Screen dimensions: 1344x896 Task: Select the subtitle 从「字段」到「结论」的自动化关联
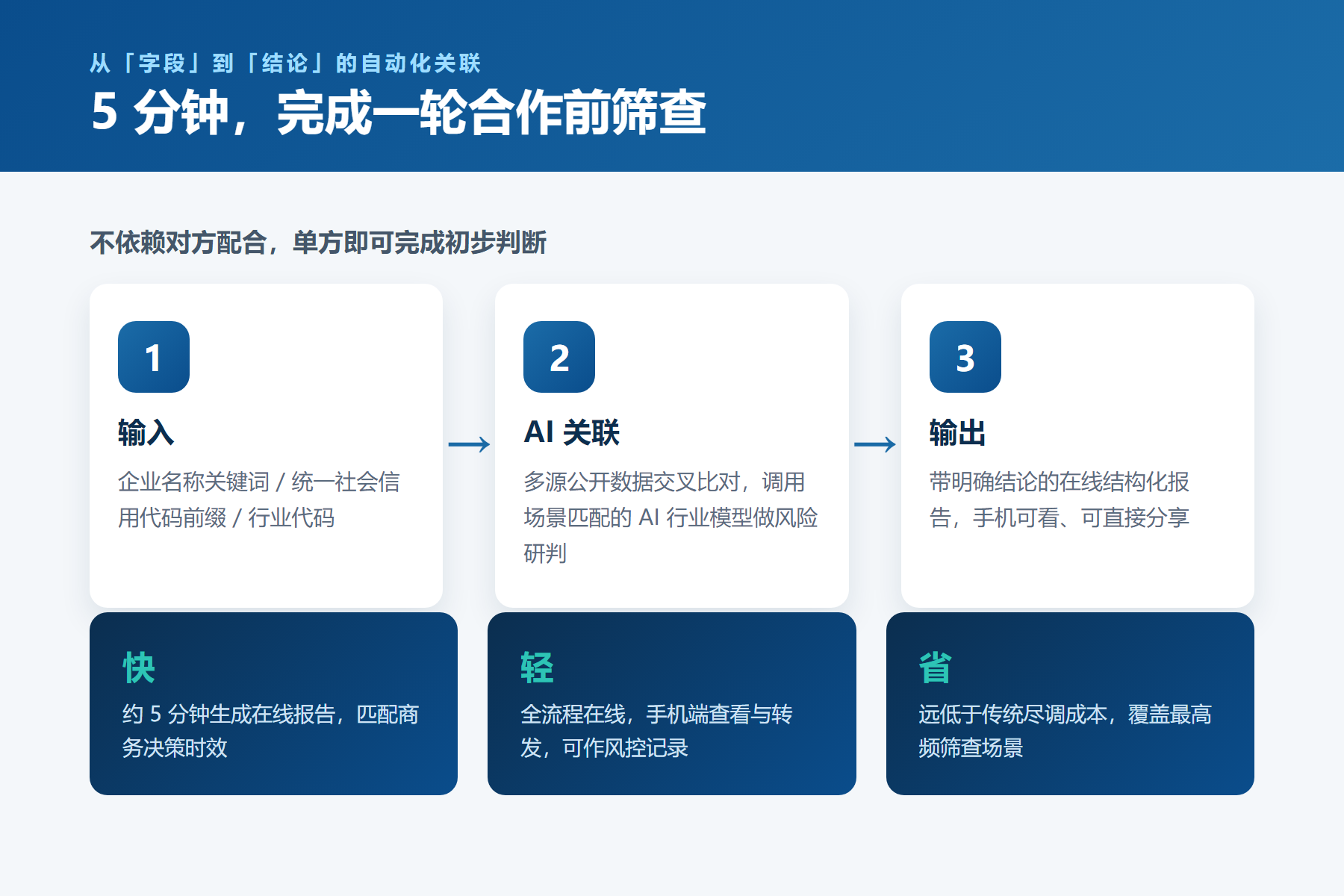pyautogui.click(x=285, y=63)
